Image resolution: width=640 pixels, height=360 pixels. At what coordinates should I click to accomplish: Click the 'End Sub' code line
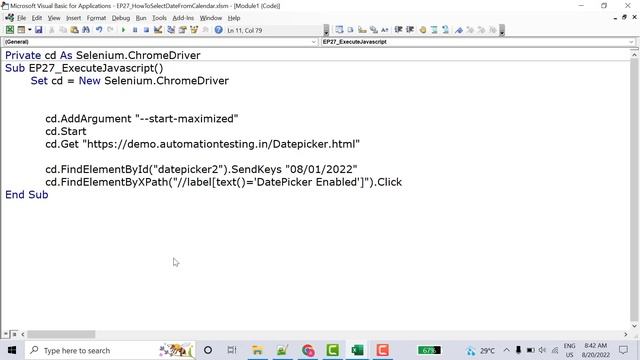(27, 195)
